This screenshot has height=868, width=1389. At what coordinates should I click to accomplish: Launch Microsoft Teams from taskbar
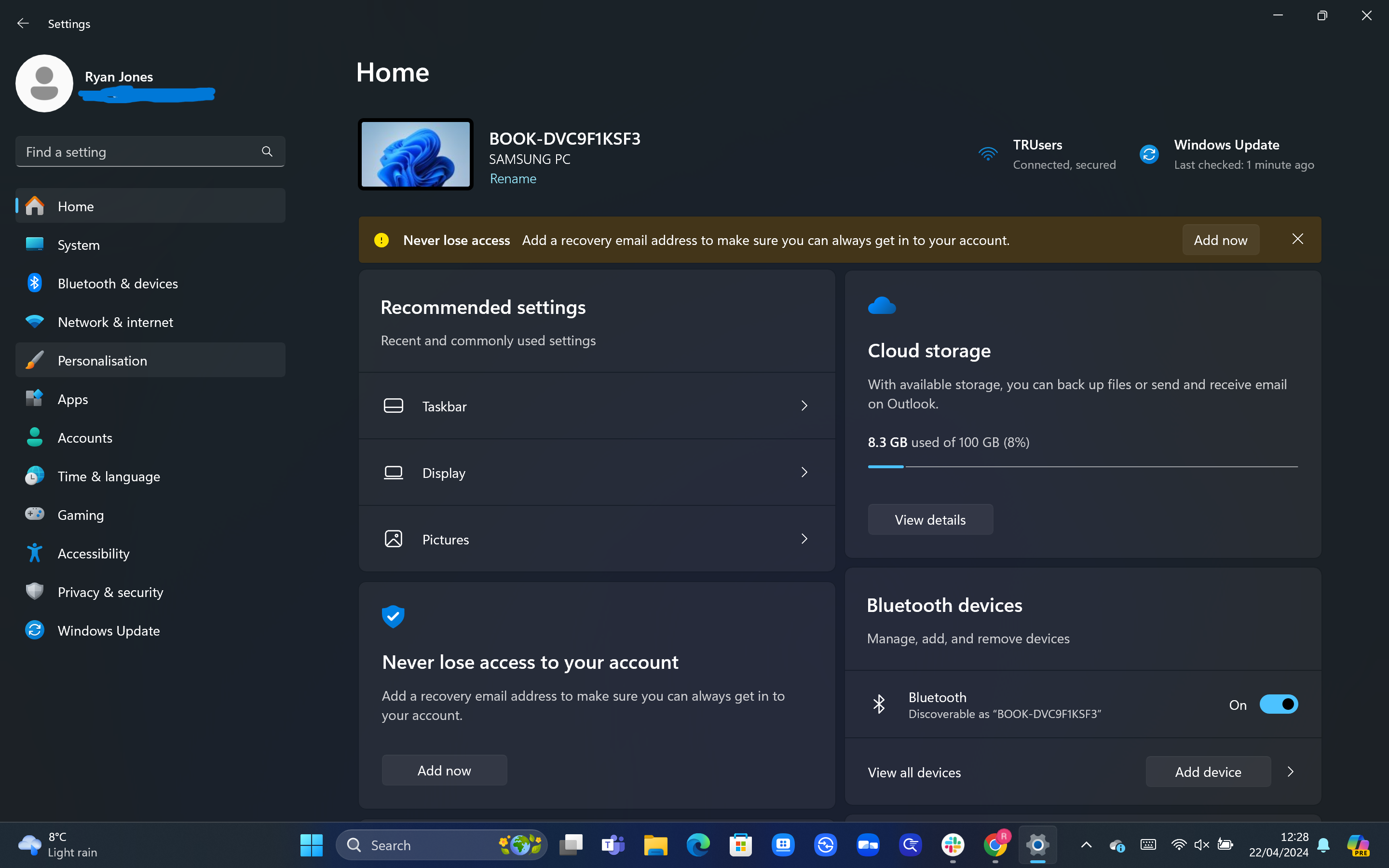pos(613,845)
